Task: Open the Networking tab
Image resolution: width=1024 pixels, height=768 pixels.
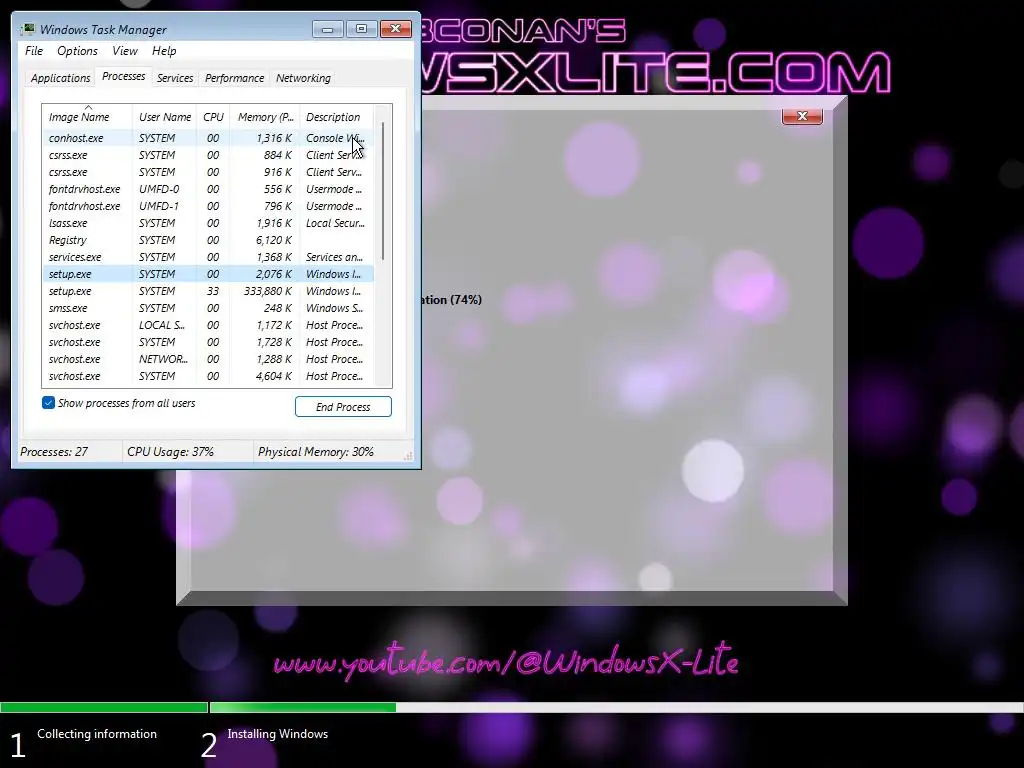Action: click(303, 78)
